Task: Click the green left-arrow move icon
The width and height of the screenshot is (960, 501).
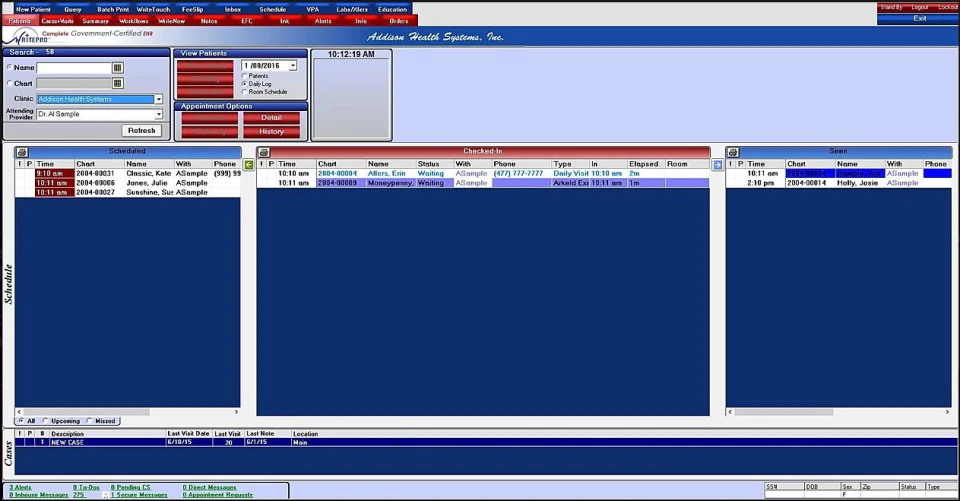Action: click(249, 164)
